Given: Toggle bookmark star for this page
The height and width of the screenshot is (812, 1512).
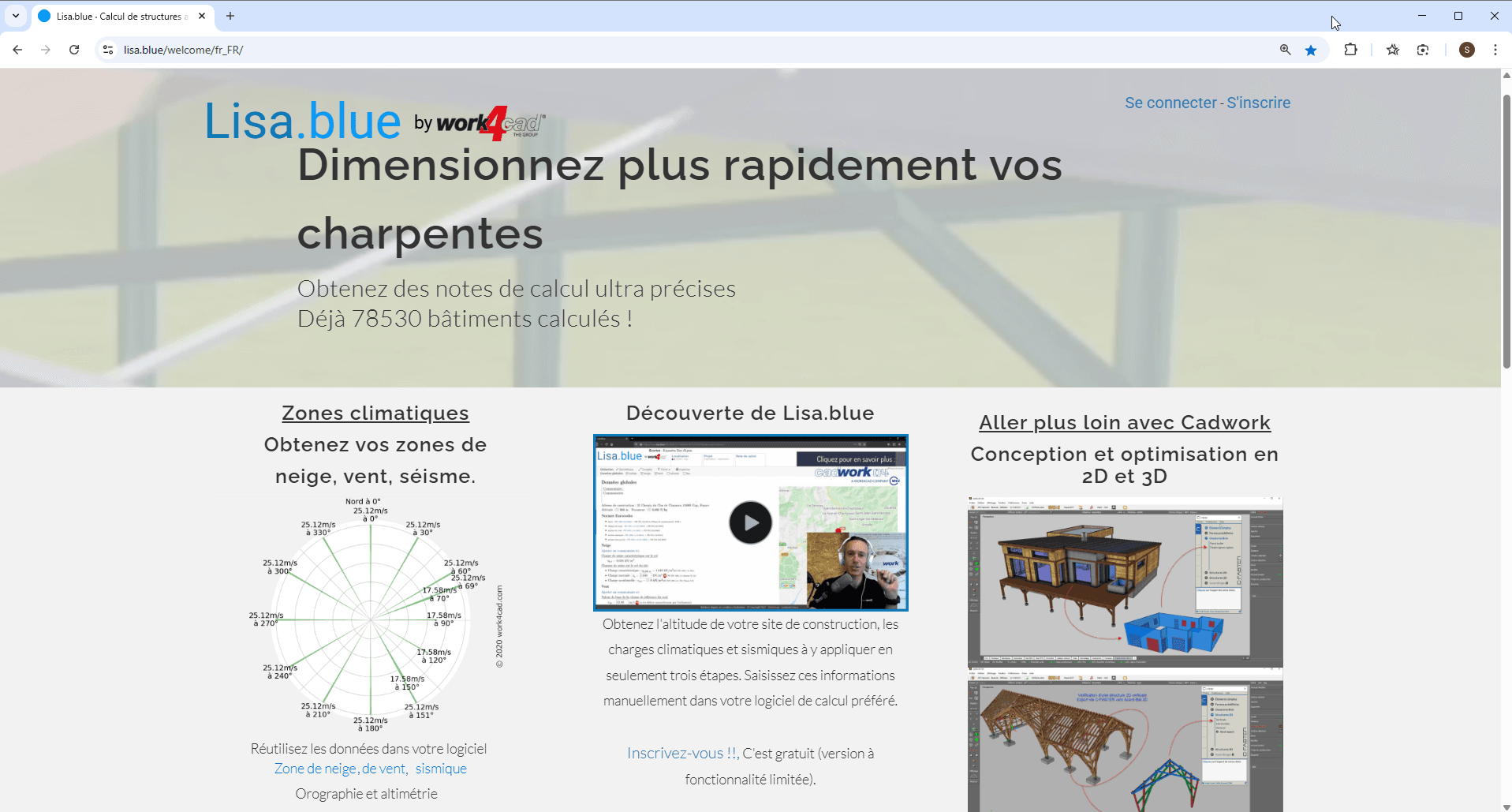Looking at the screenshot, I should point(1311,50).
